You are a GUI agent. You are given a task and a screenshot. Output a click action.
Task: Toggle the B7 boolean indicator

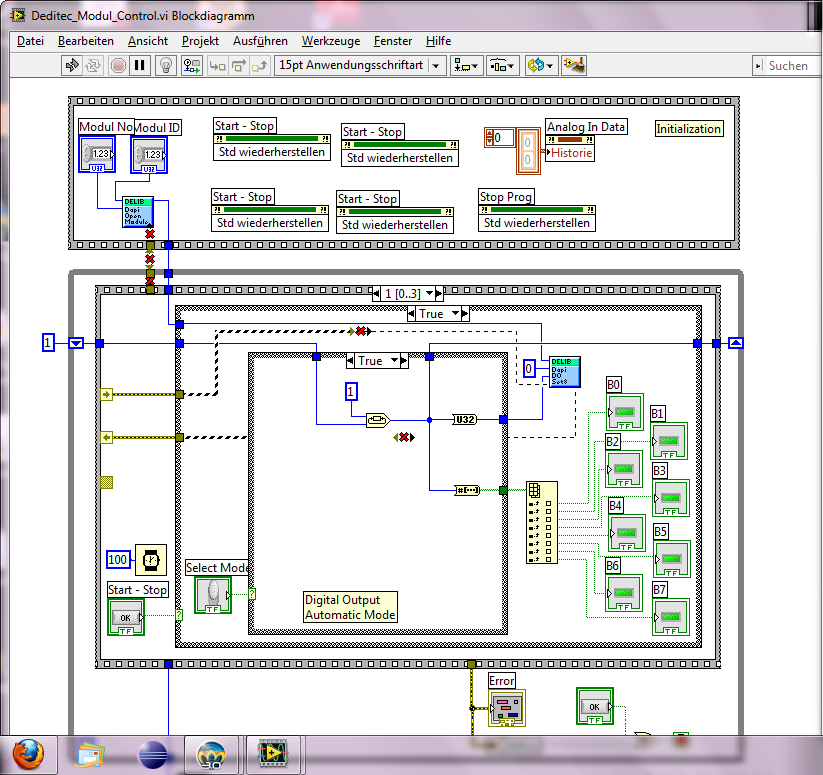[670, 616]
